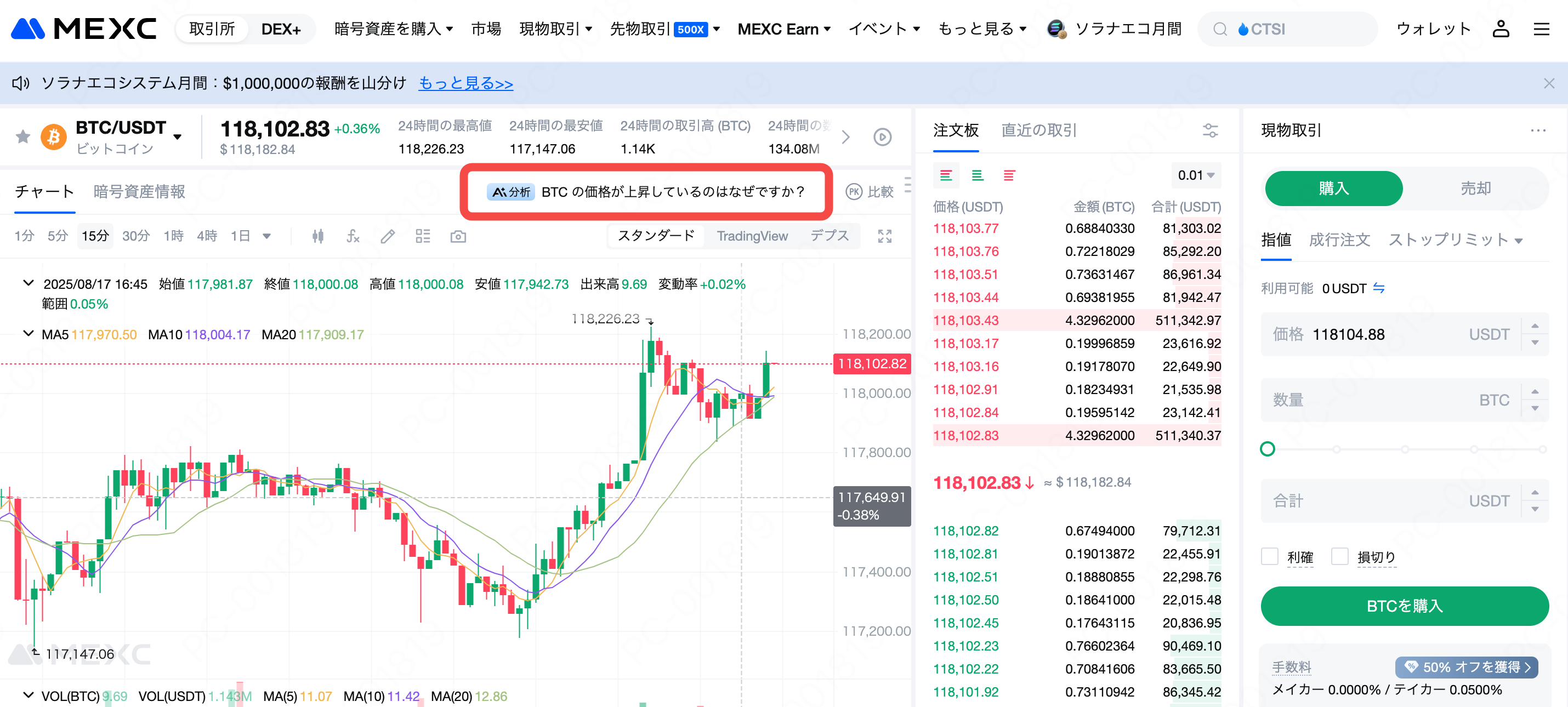Open chart layout grid settings icon
Screen dimensions: 1568x707
423,236
